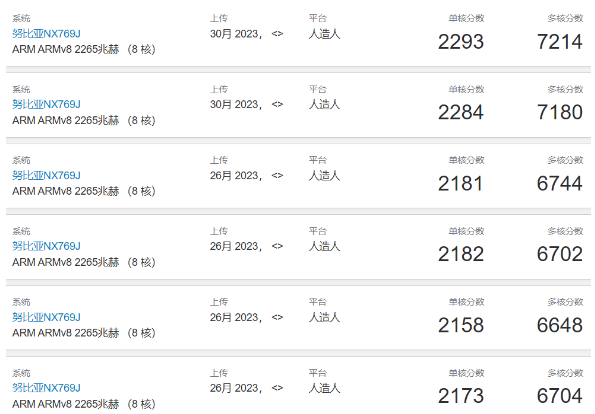Viewport: 595px width, 414px height.
Task: Click the <> symbol in the 7180 row
Action: tap(277, 104)
